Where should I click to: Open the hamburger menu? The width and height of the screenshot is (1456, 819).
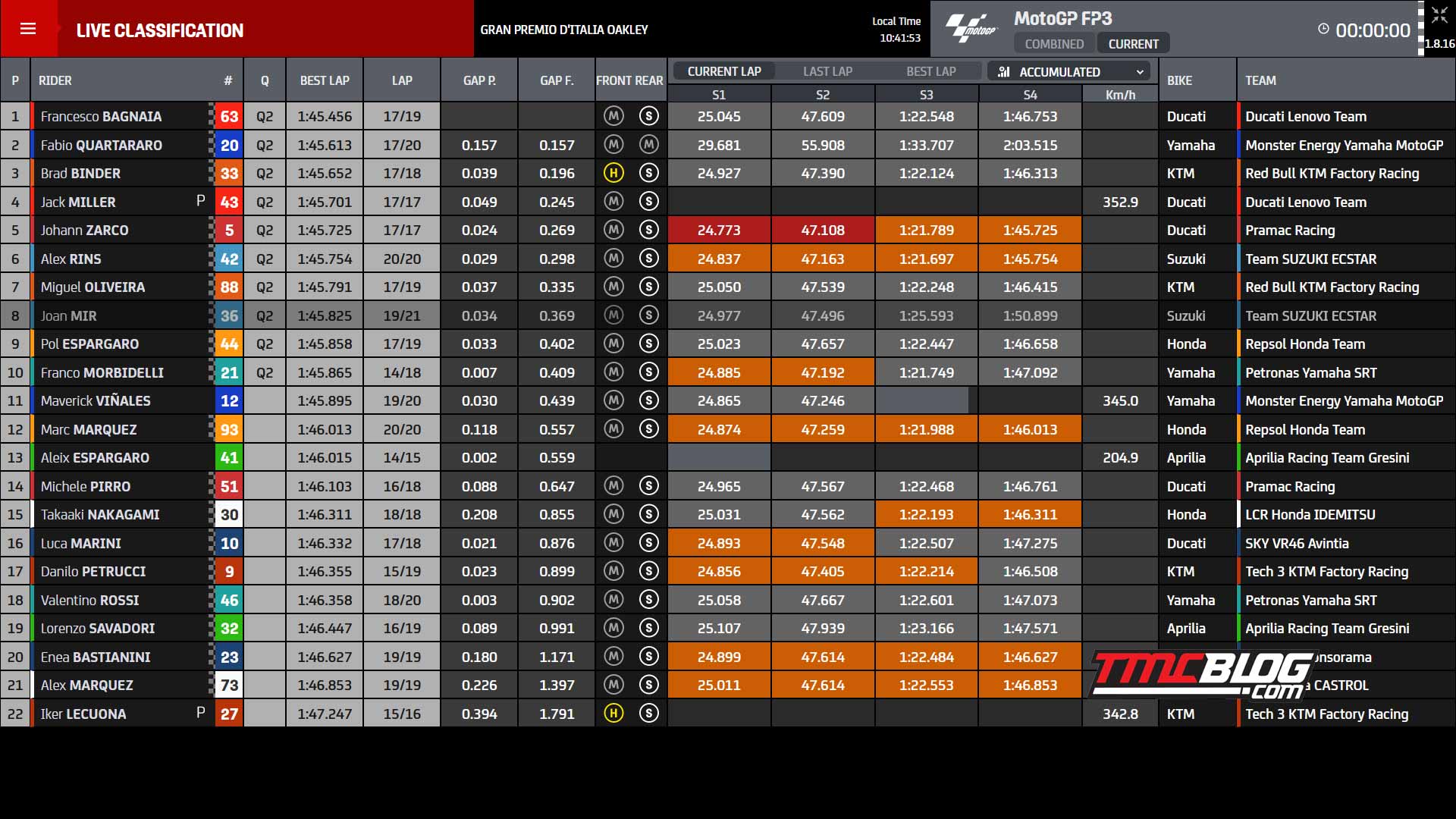click(x=28, y=29)
